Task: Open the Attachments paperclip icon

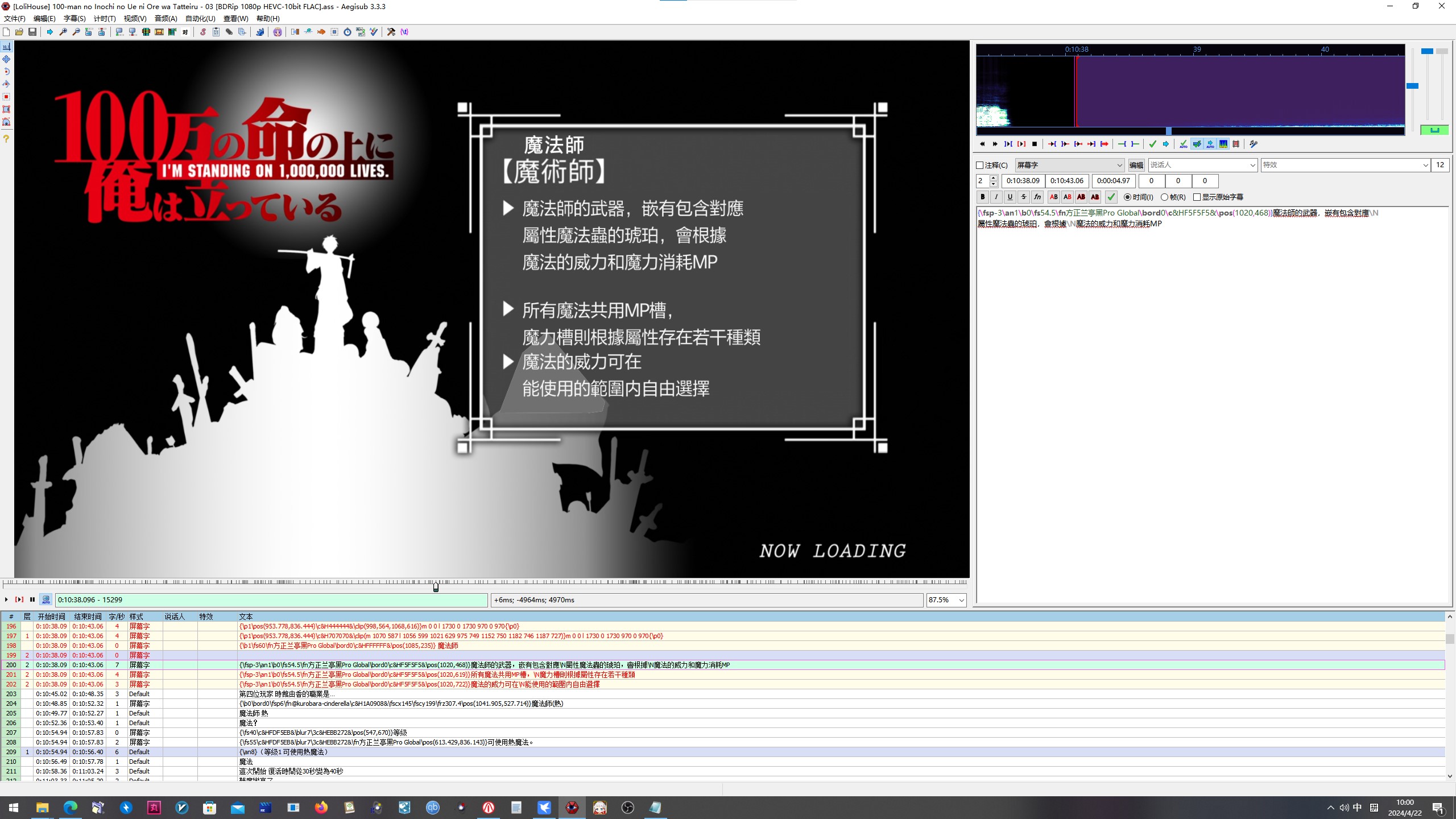Action: 229,32
